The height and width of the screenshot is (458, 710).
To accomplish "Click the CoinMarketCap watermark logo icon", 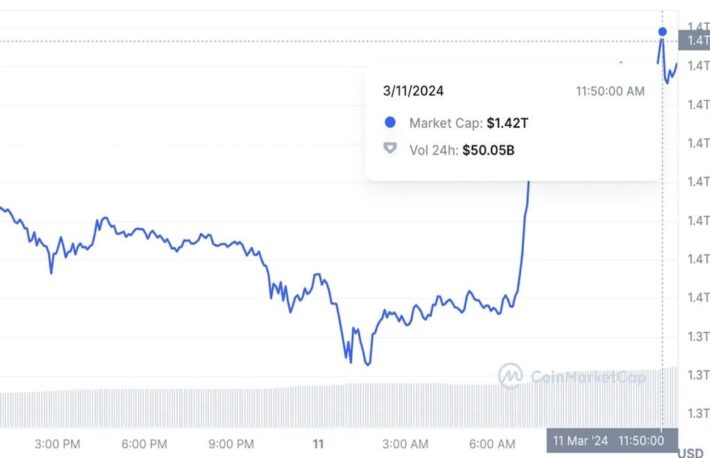I will point(510,376).
